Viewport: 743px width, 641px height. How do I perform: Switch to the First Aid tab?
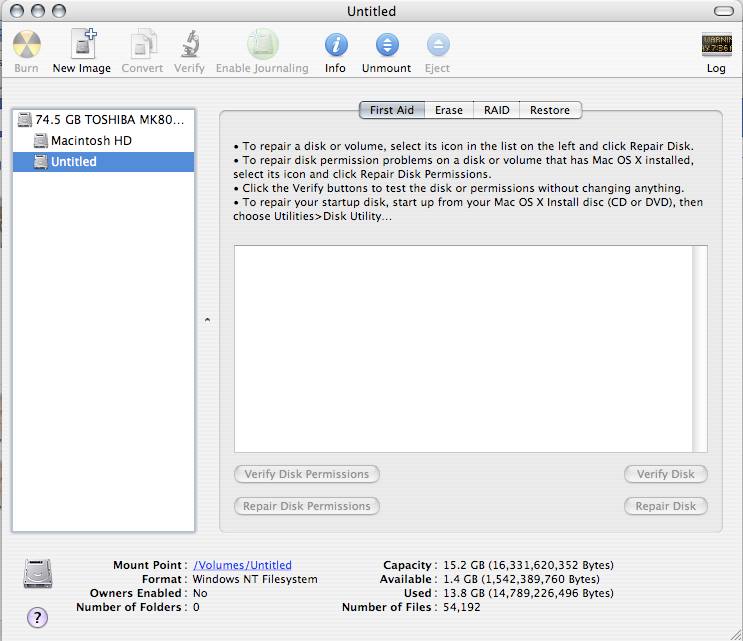point(392,110)
